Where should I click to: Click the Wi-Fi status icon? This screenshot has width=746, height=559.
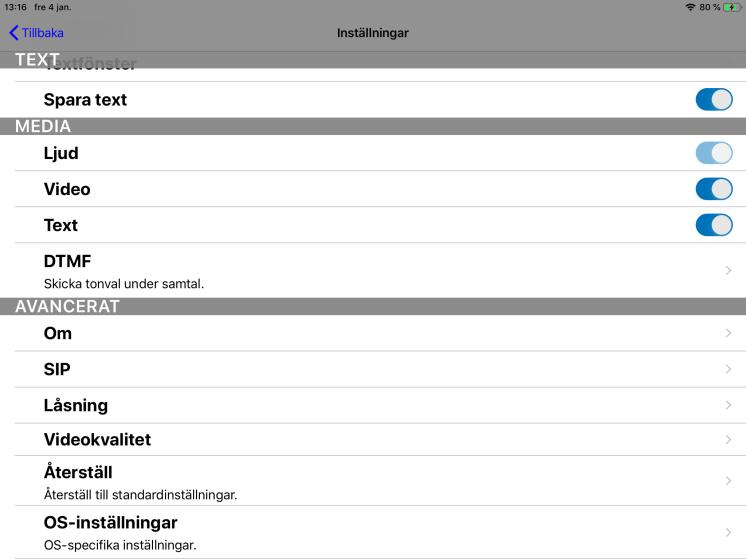click(x=690, y=7)
